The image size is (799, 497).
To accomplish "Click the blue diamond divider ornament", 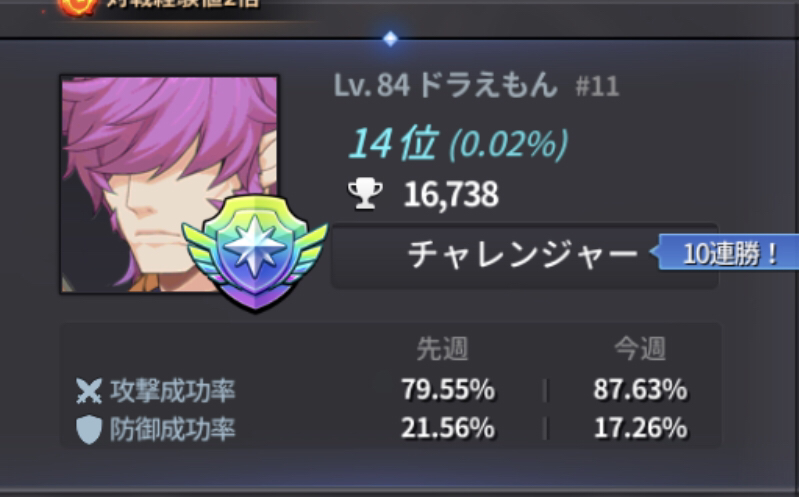I will point(390,39).
